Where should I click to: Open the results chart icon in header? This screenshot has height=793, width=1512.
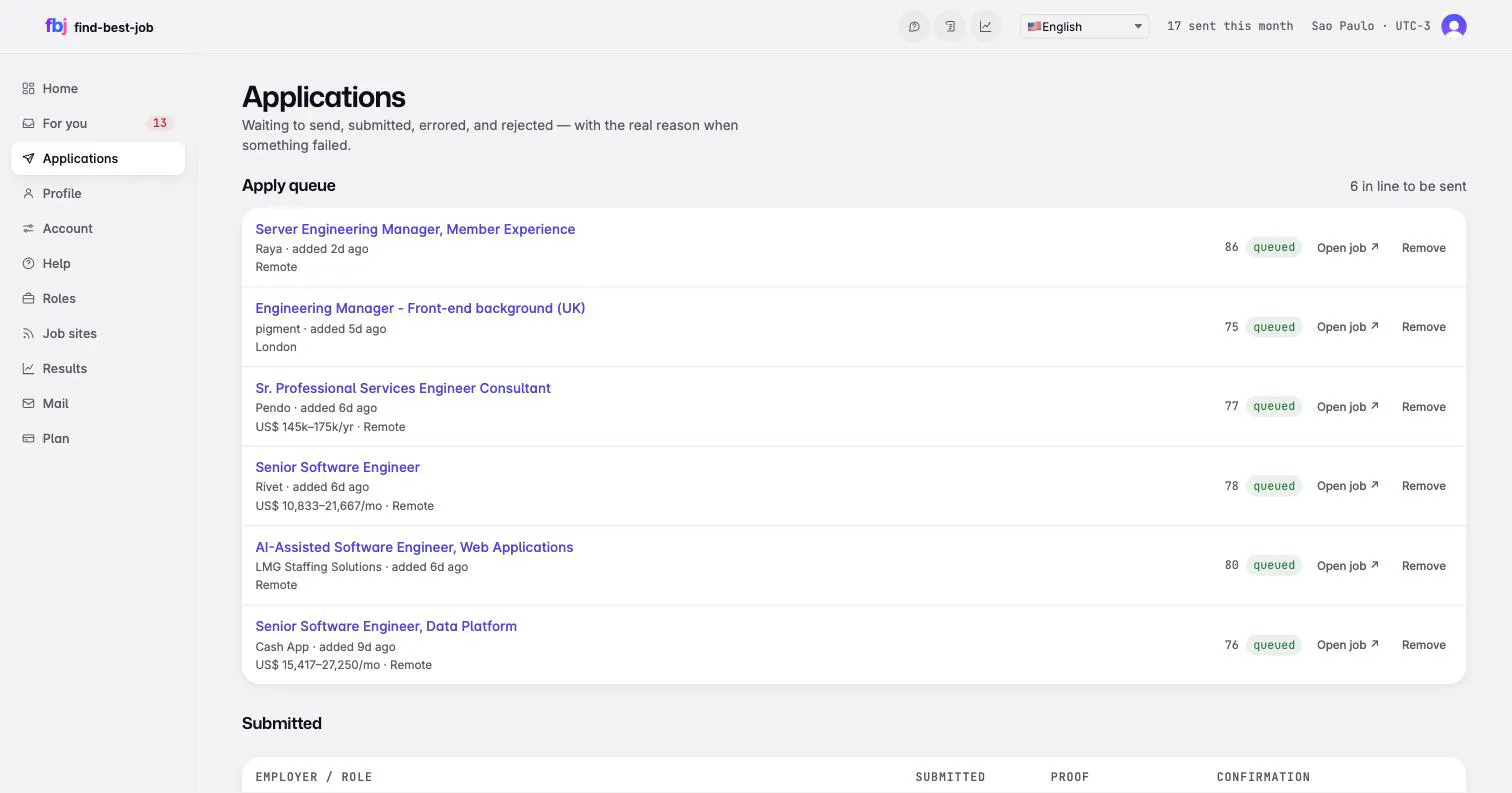click(x=986, y=27)
